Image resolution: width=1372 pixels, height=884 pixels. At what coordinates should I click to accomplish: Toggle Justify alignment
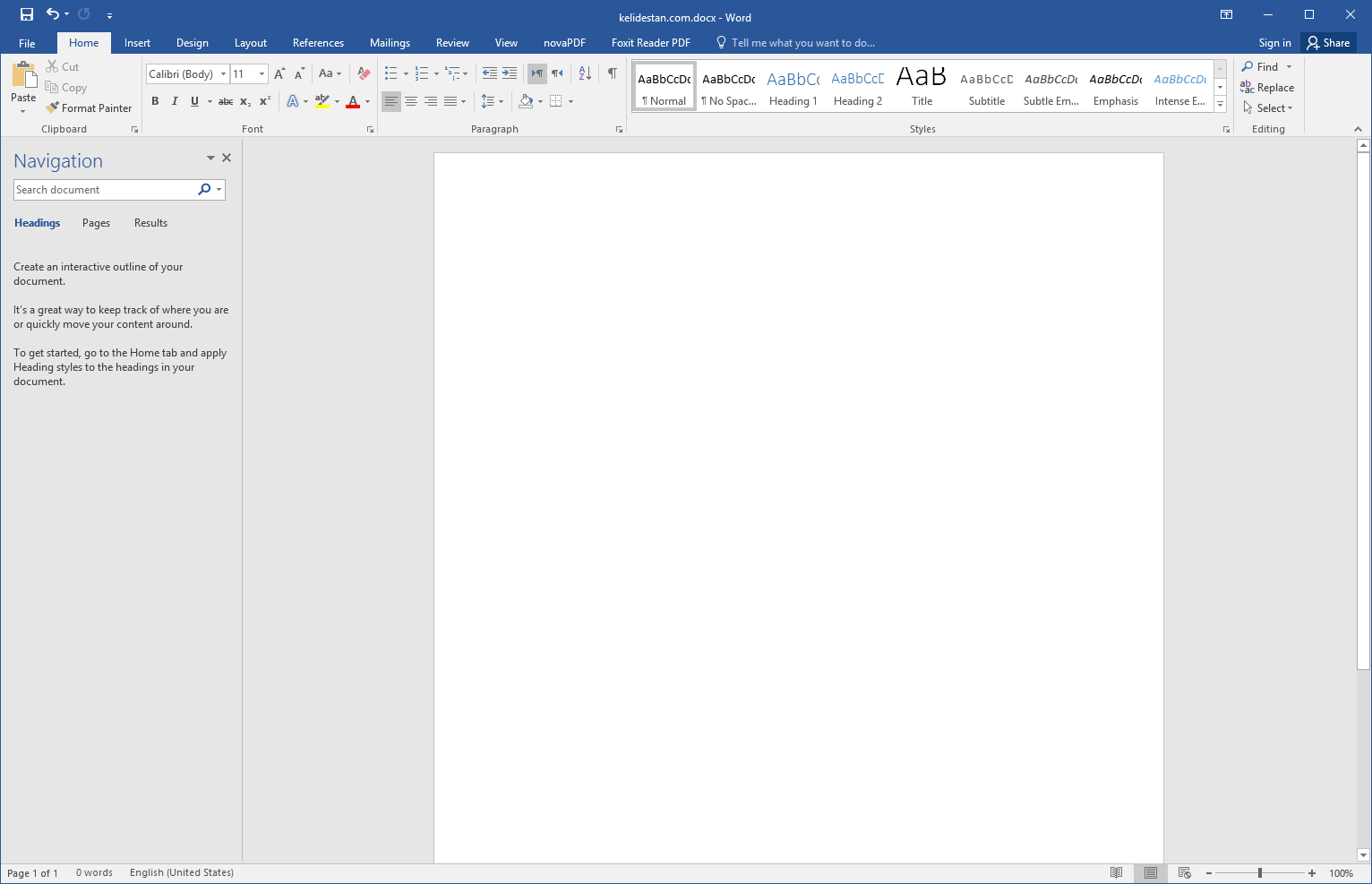450,101
